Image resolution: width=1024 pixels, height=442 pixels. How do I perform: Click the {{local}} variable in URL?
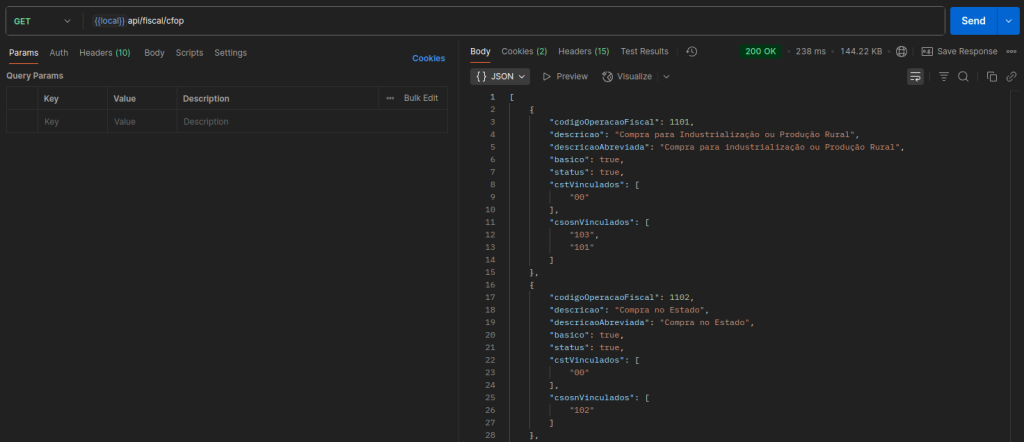click(109, 21)
